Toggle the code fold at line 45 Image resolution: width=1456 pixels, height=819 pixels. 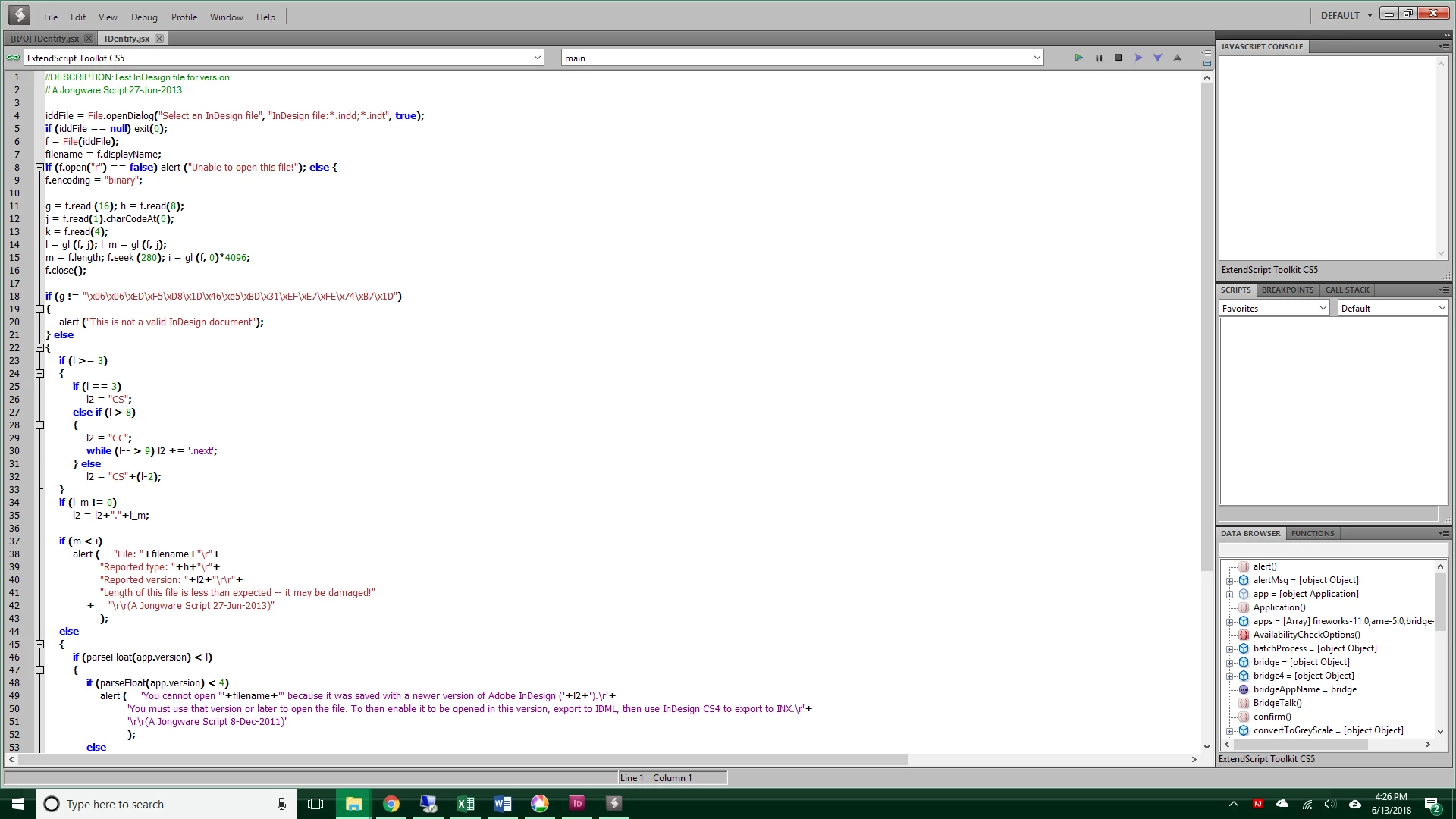pos(39,645)
